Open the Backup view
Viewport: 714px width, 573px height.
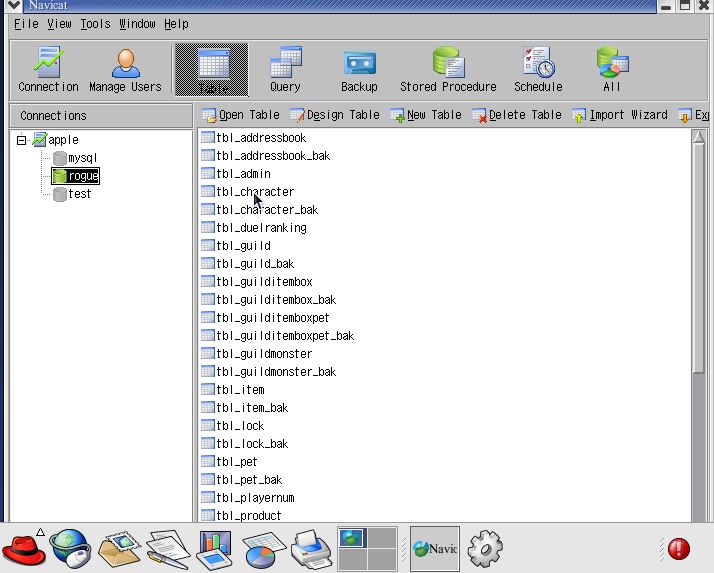(359, 70)
